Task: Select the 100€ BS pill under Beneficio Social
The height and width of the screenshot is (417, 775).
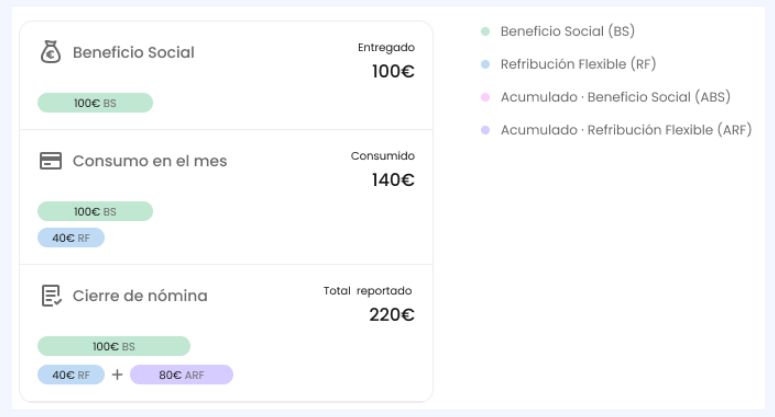Action: coord(95,103)
